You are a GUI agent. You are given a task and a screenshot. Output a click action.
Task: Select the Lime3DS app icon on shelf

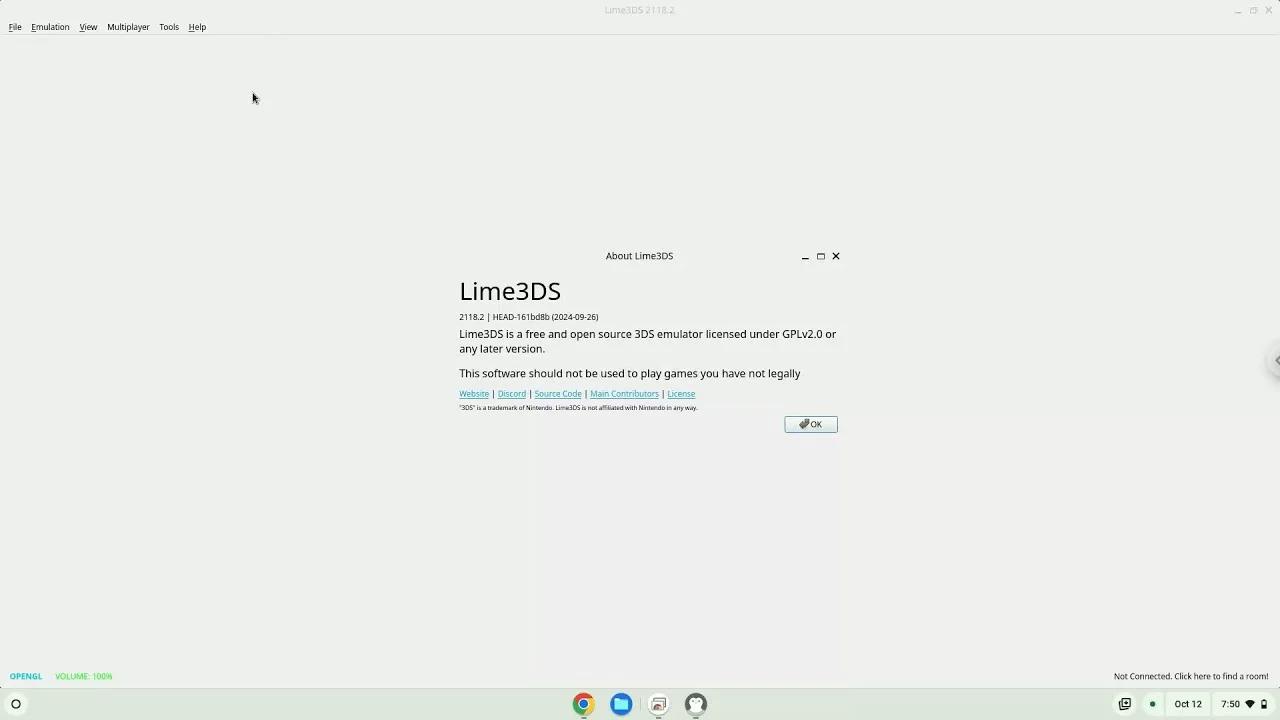coord(659,704)
